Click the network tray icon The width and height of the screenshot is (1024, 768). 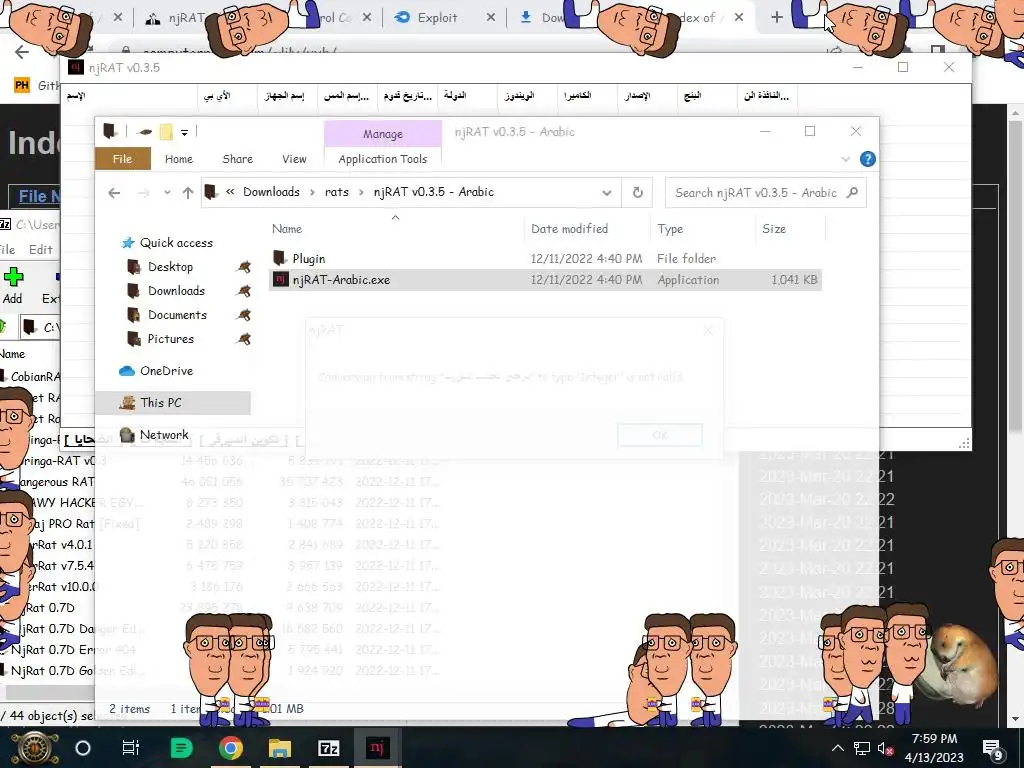pyautogui.click(x=862, y=748)
